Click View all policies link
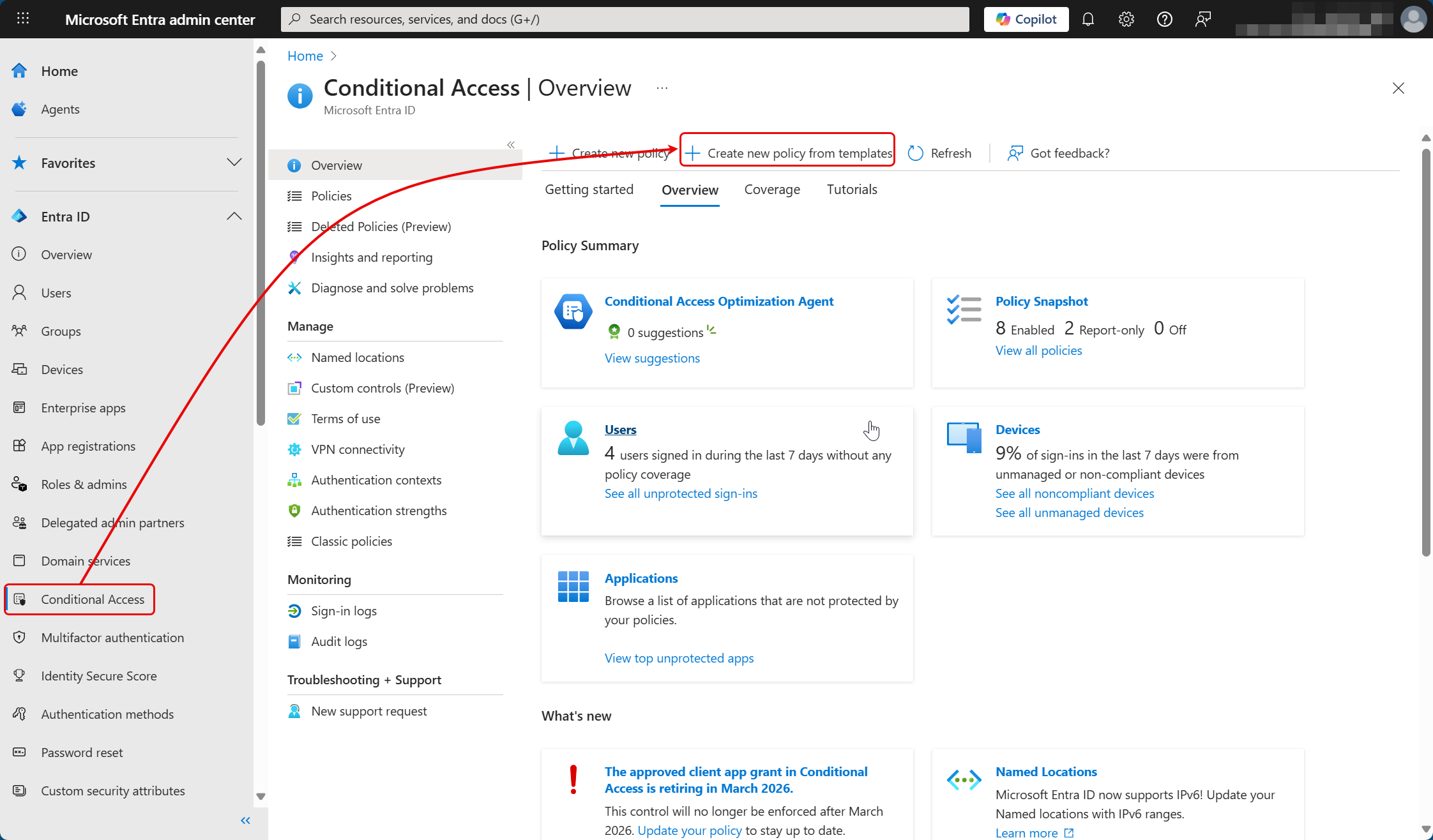This screenshot has height=840, width=1433. pos(1038,350)
